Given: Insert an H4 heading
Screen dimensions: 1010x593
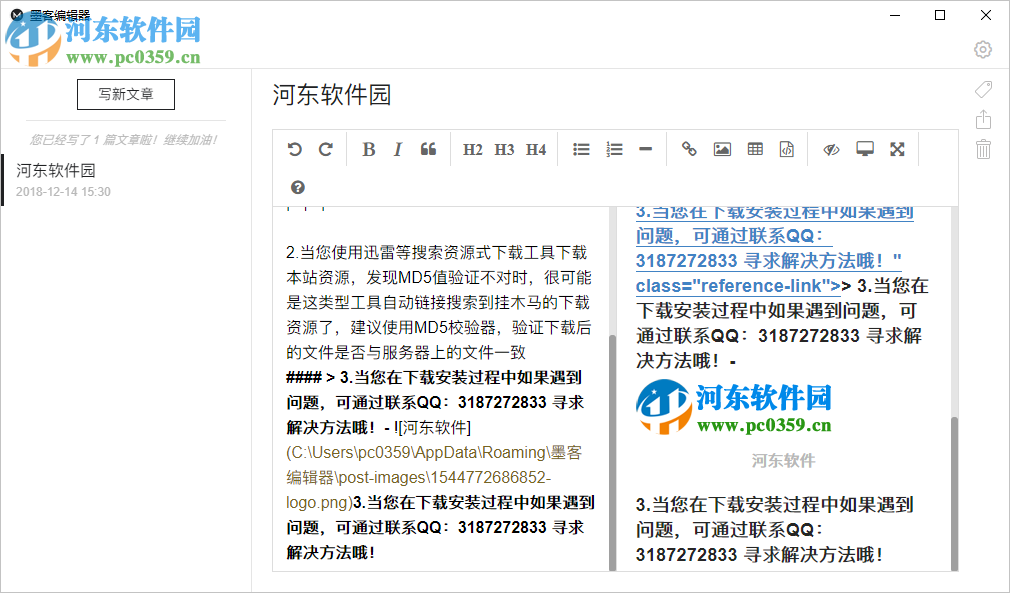Looking at the screenshot, I should [535, 149].
